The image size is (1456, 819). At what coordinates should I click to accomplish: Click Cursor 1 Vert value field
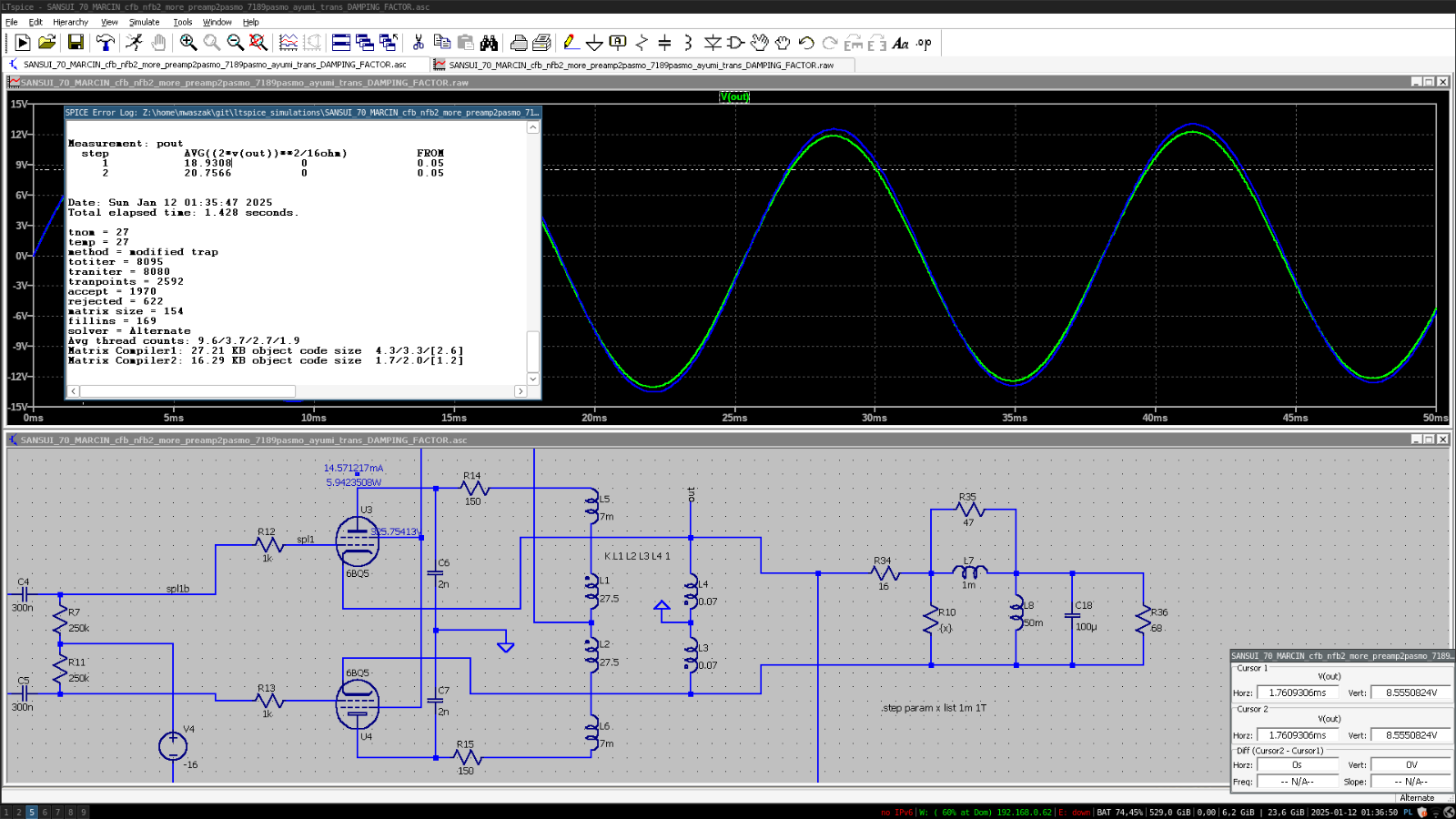click(x=1411, y=693)
